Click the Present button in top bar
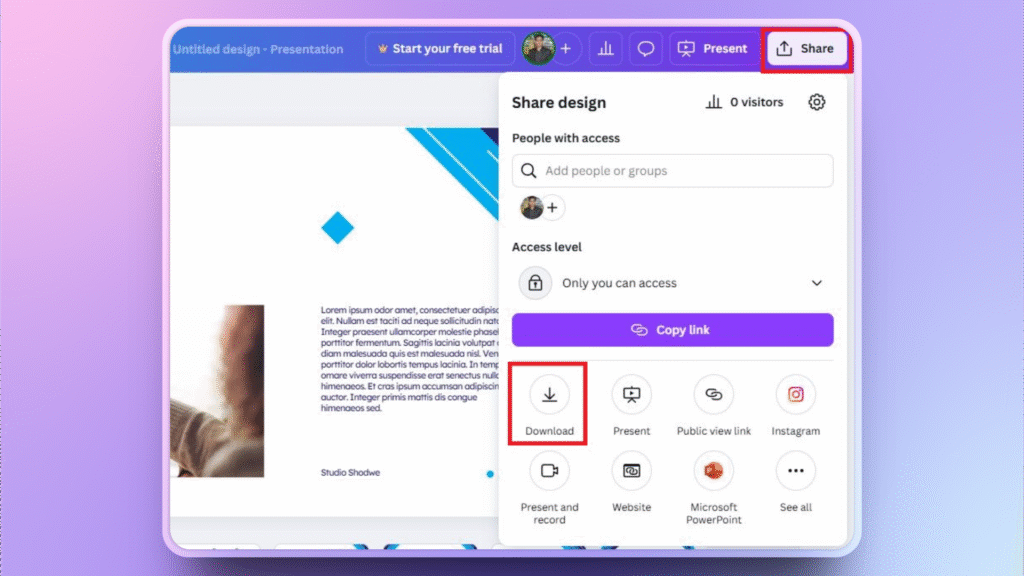The width and height of the screenshot is (1024, 576). tap(713, 48)
